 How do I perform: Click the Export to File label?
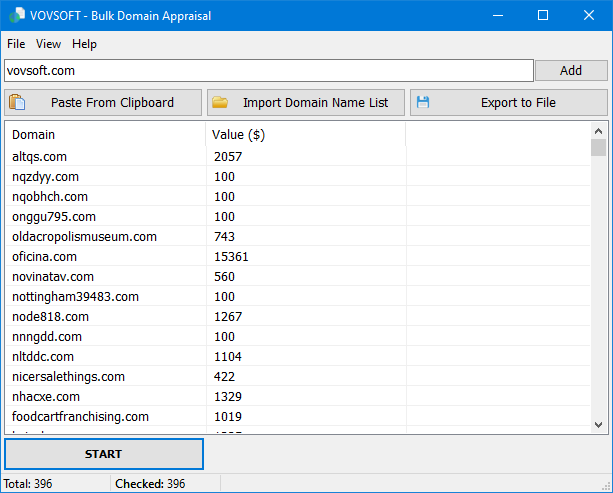pos(518,102)
